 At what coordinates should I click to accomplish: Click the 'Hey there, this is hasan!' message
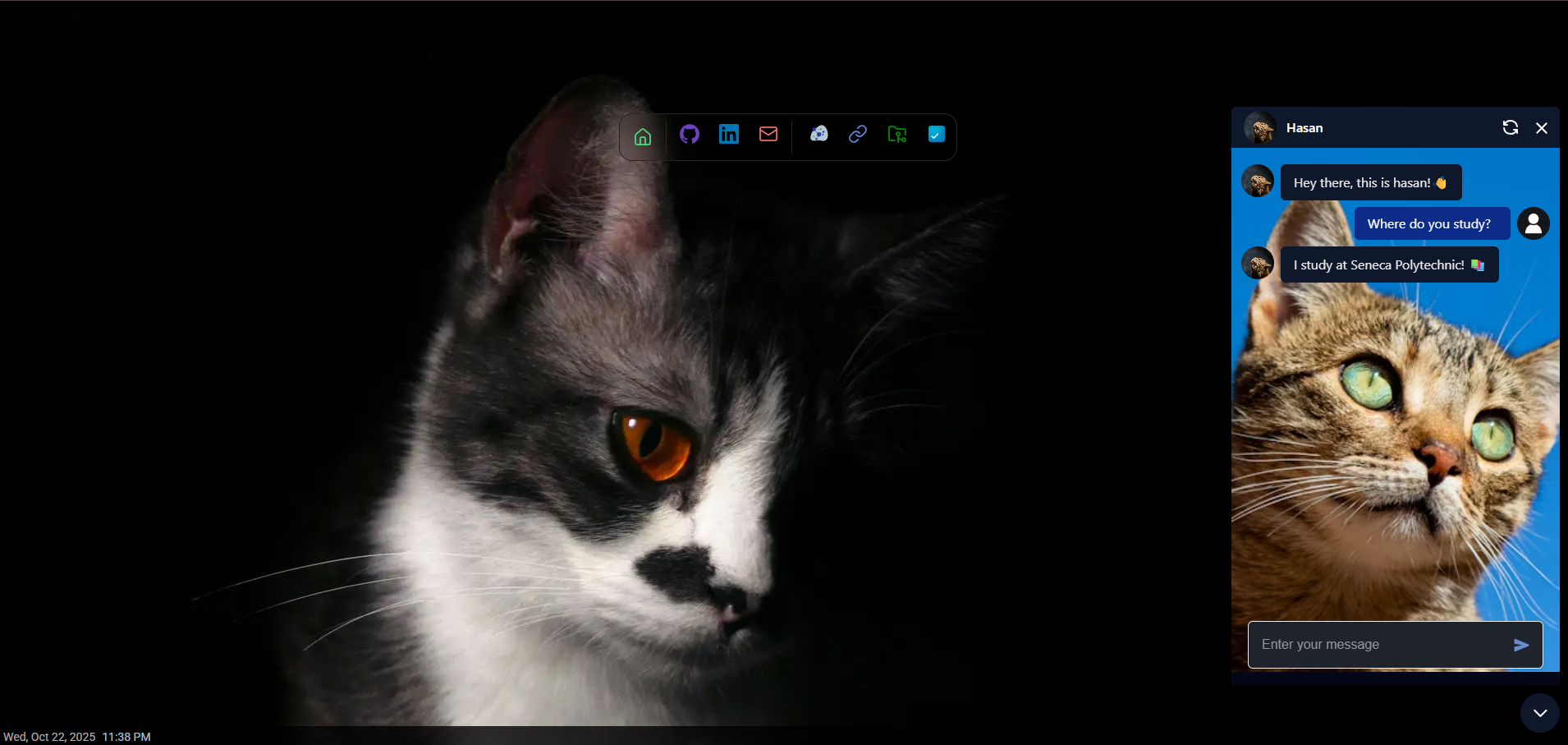(1370, 183)
